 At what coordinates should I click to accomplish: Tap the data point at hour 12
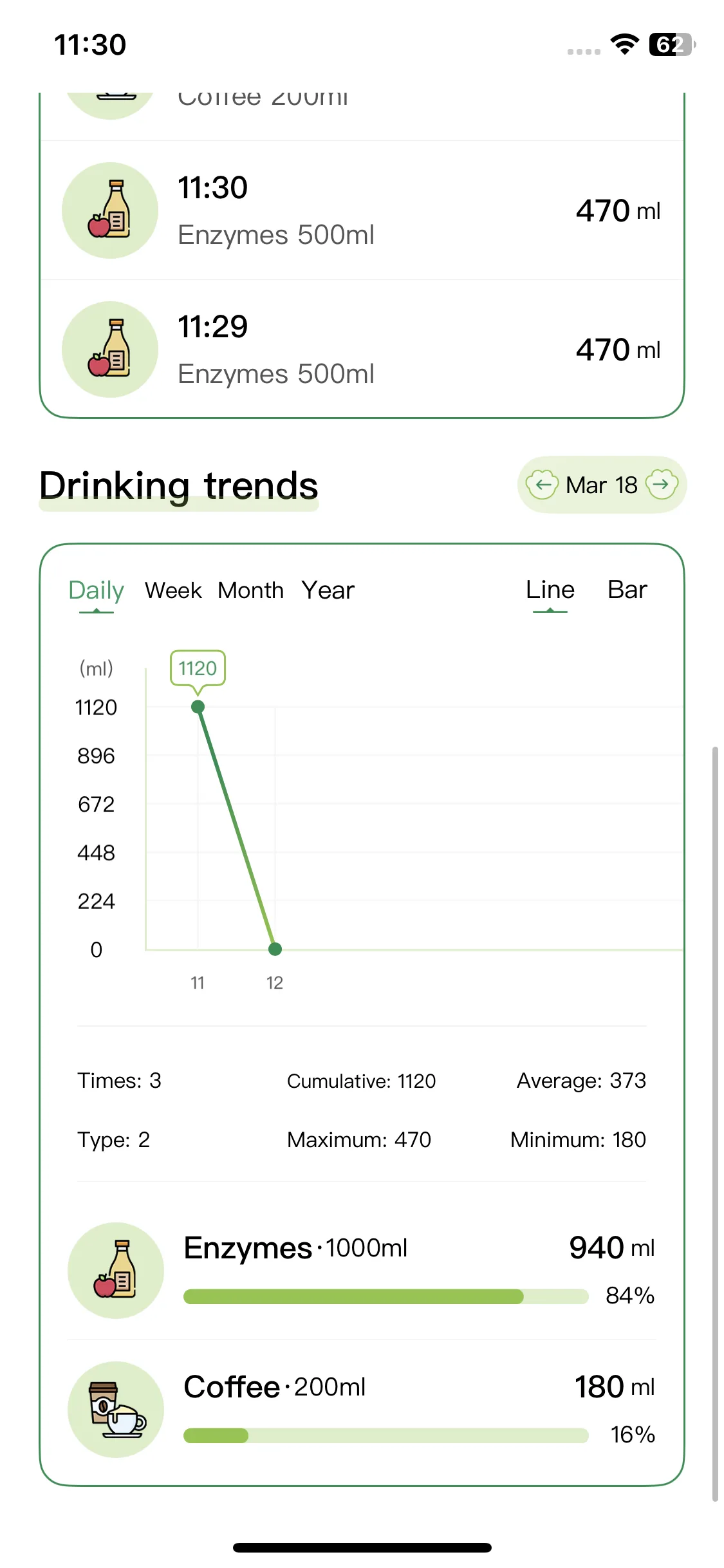coord(275,949)
